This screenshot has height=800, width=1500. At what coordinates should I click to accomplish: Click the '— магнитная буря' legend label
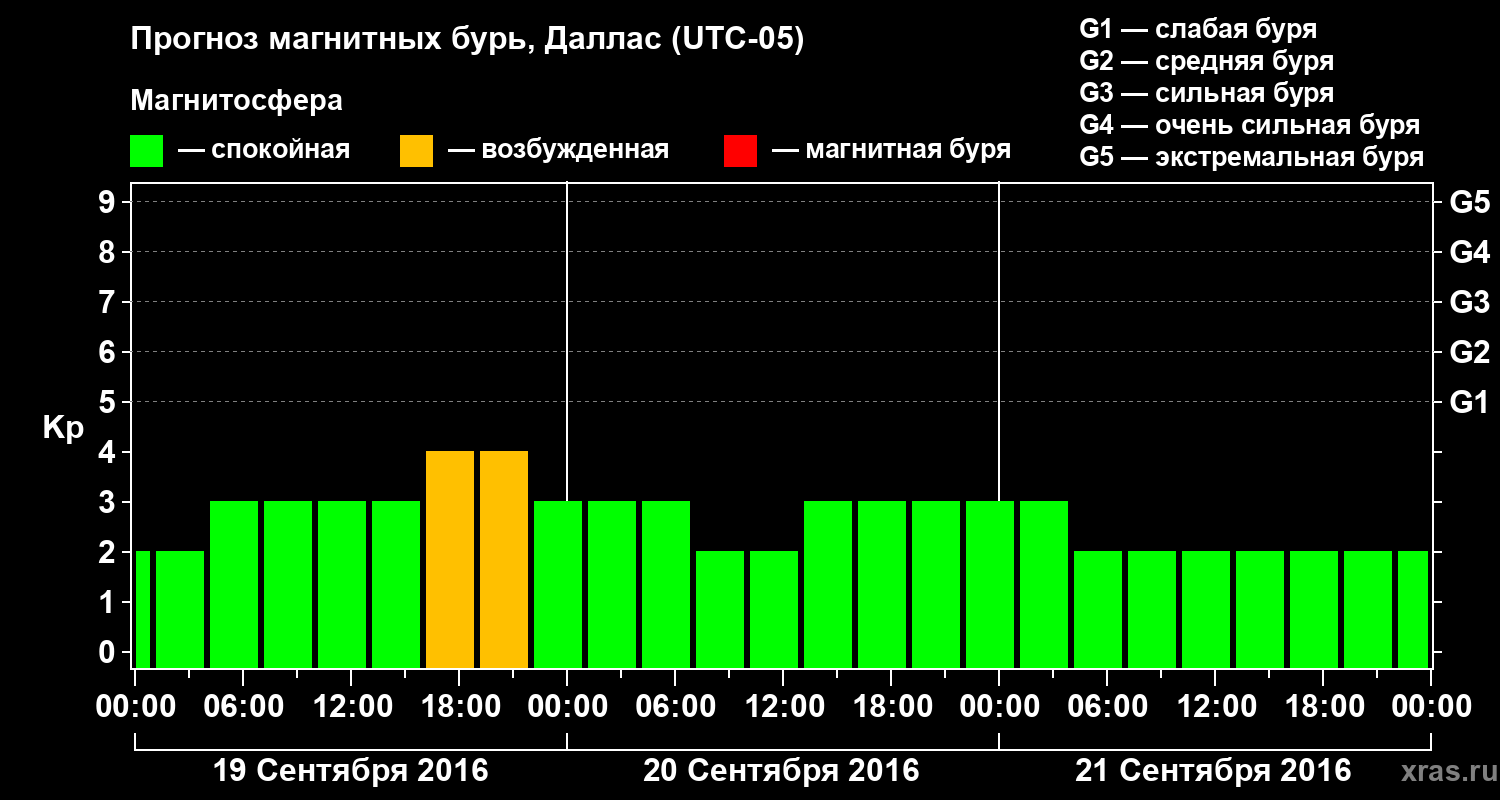(x=891, y=150)
